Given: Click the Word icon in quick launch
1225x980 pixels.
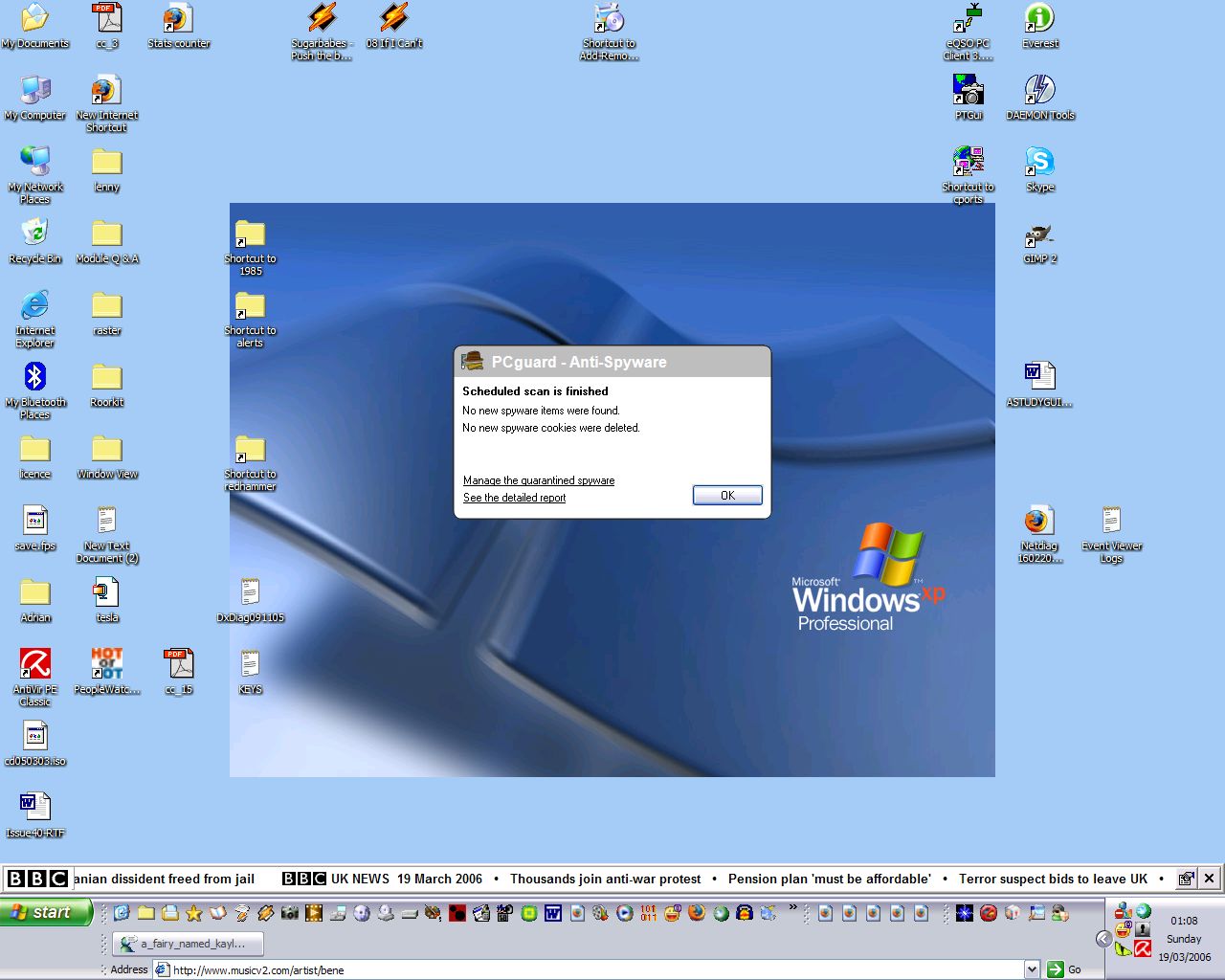Looking at the screenshot, I should [553, 913].
